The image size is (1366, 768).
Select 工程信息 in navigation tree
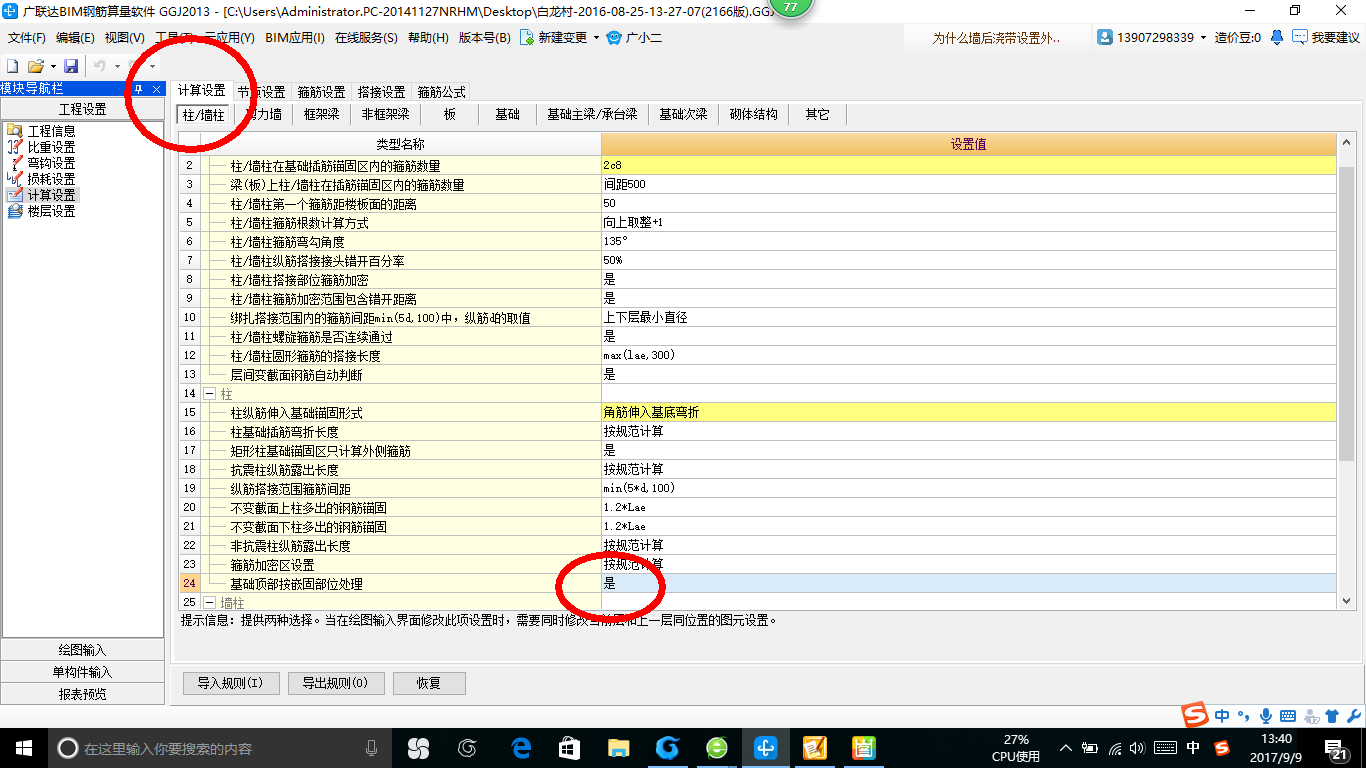tap(40, 131)
